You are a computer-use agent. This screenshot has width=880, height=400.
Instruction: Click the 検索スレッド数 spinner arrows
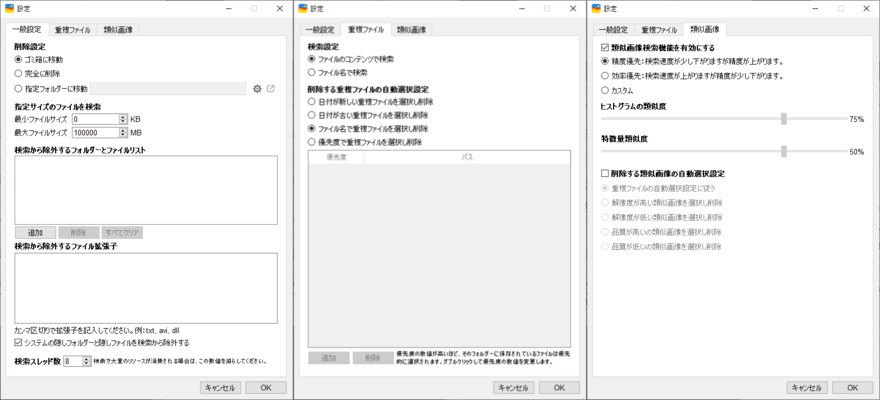point(86,362)
